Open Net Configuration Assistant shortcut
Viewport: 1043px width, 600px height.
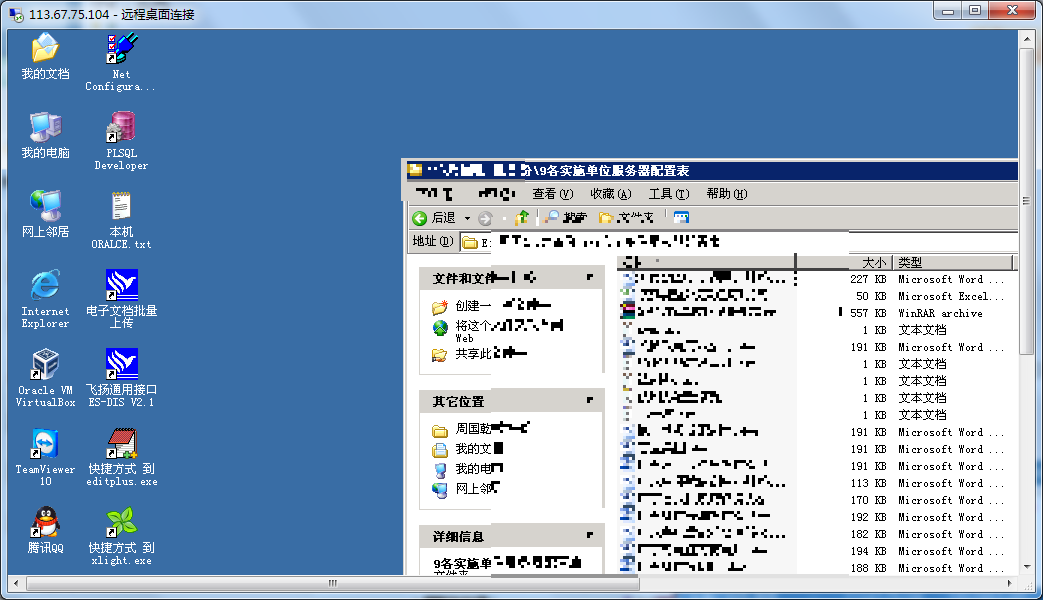click(120, 63)
